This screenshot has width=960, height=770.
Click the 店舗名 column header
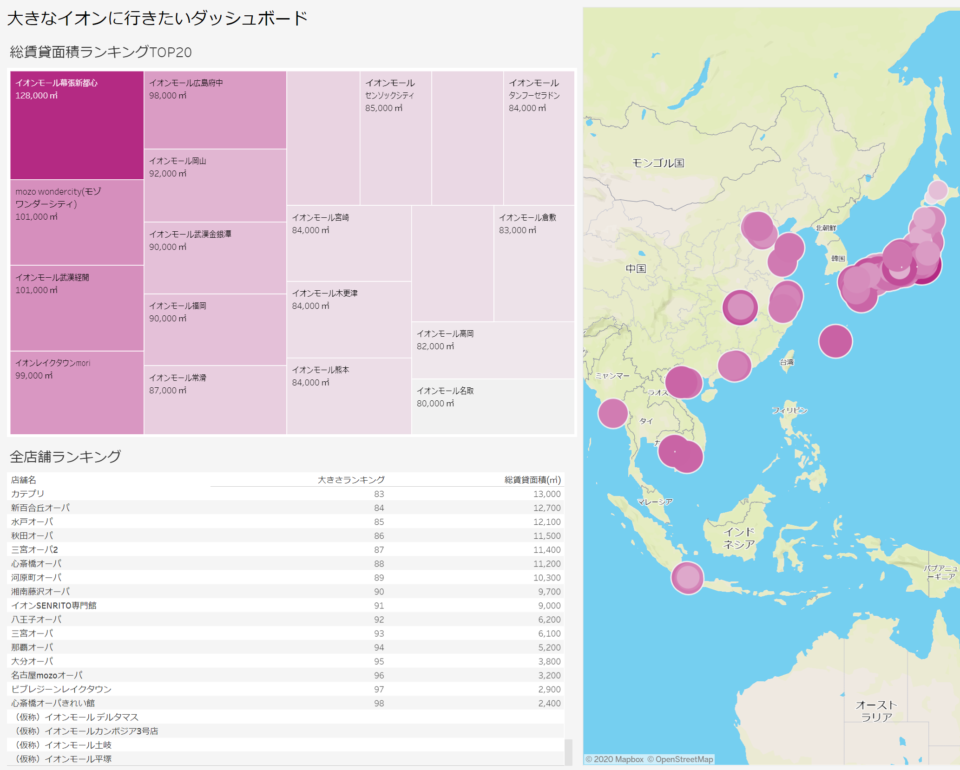pos(22,480)
